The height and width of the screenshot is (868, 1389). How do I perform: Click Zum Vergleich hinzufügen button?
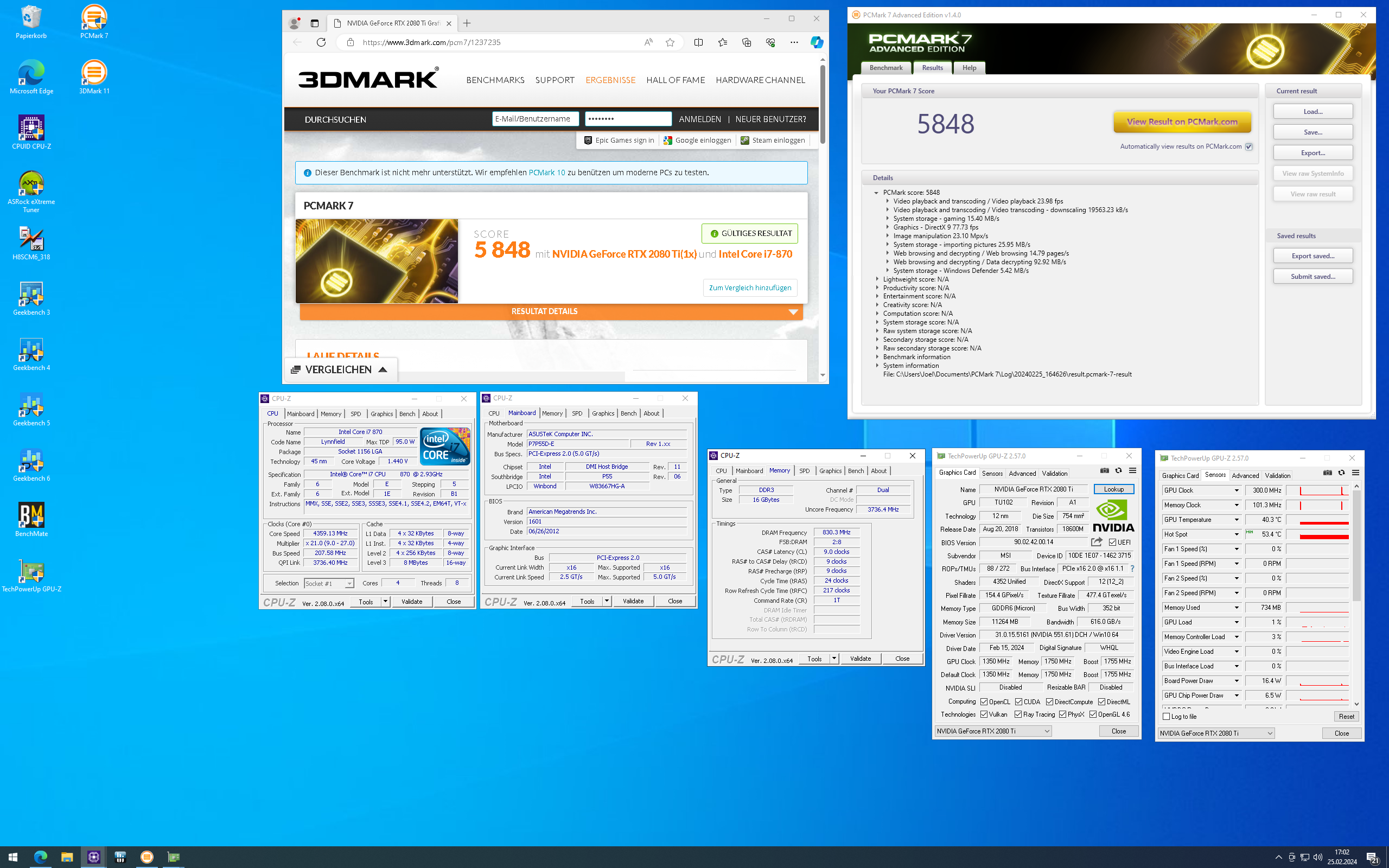(750, 288)
